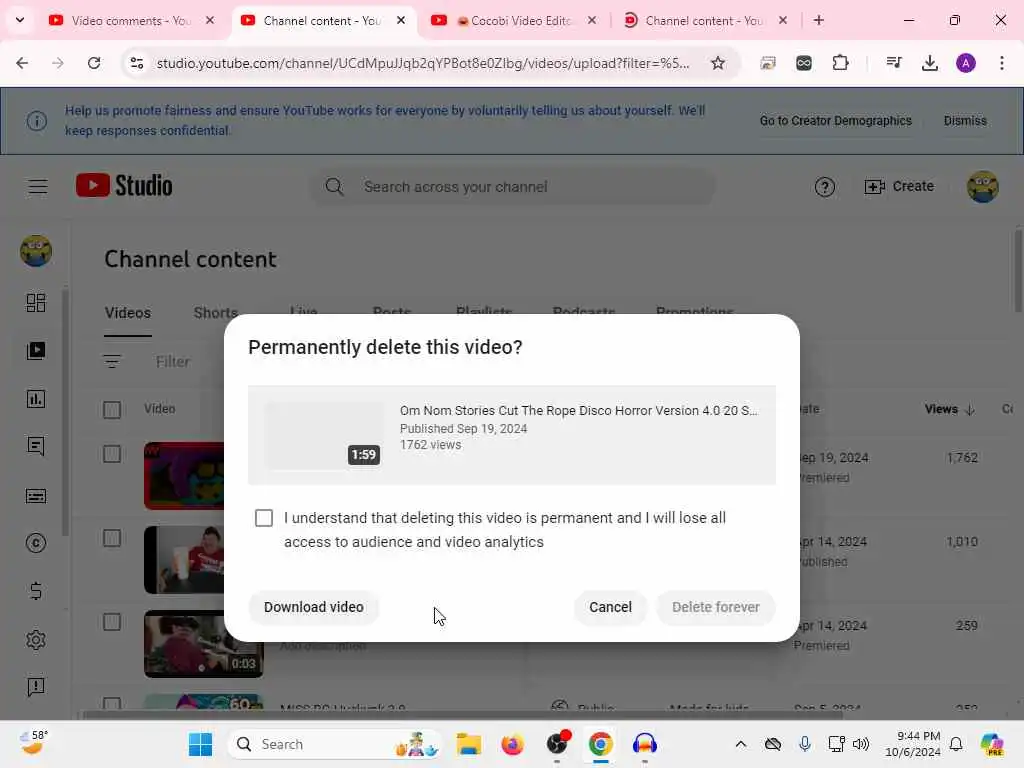This screenshot has width=1024, height=768.
Task: Select the checkbox for the 1,762 views video
Action: coord(112,454)
